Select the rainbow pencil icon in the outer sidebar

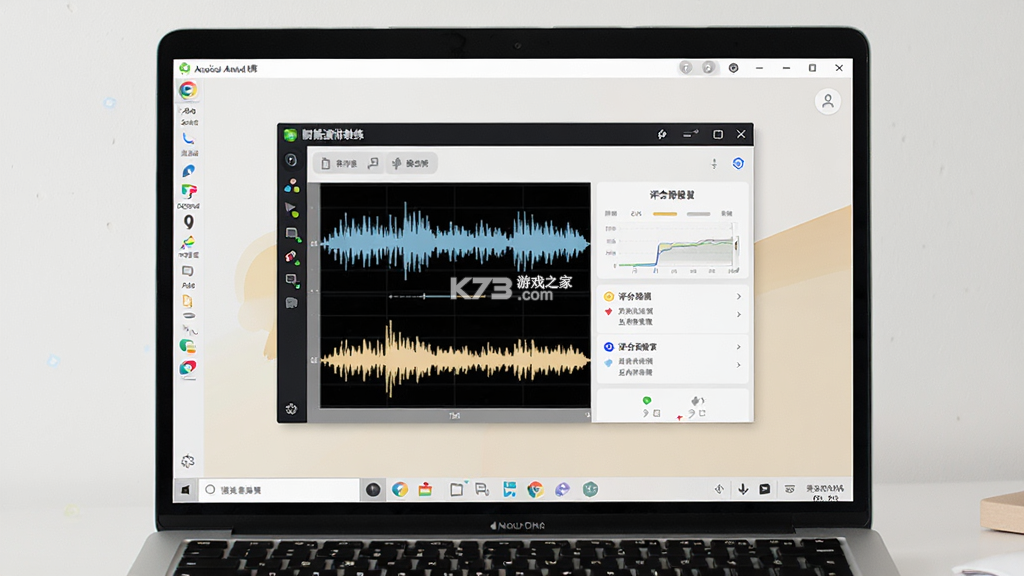[x=188, y=242]
